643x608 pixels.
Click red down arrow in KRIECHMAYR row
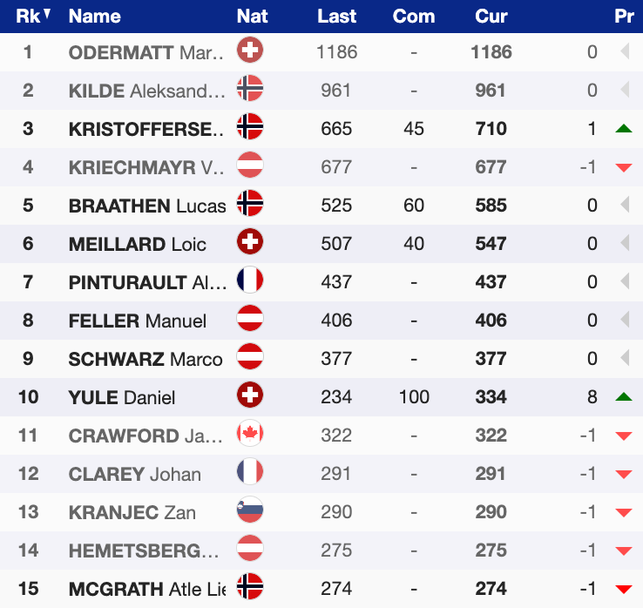[x=624, y=168]
